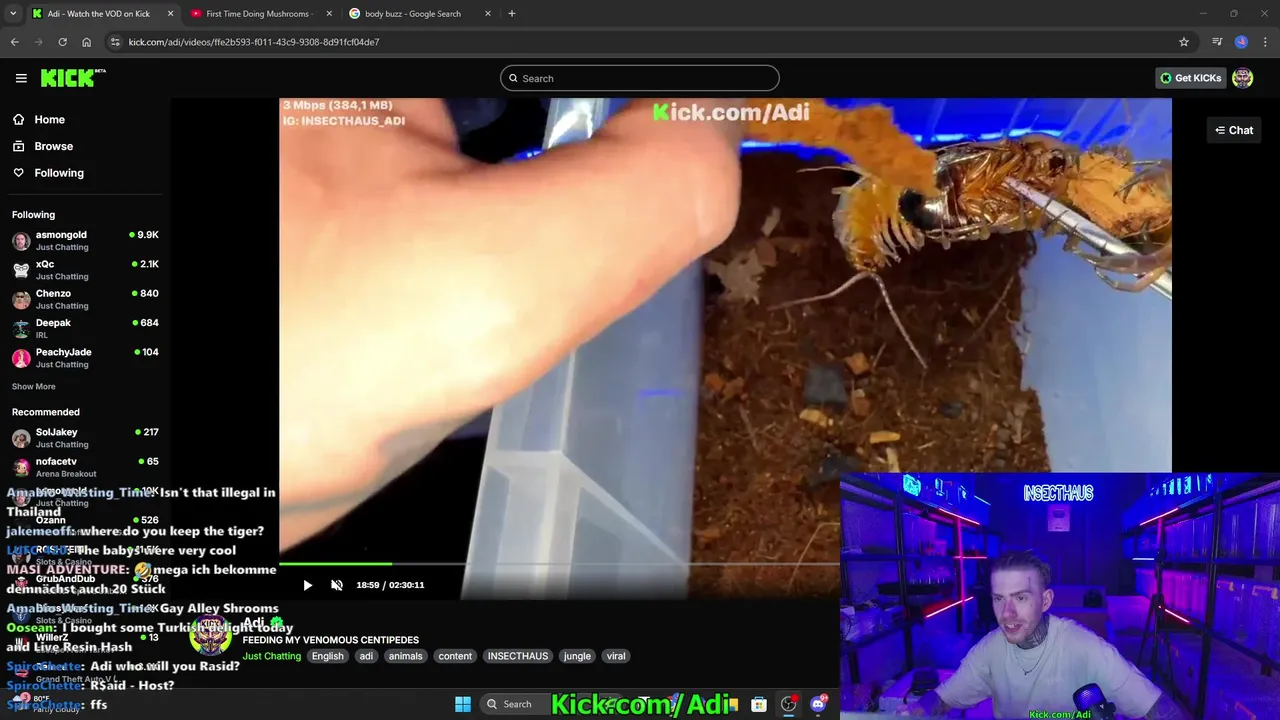The image size is (1280, 720).
Task: Open the user profile avatar menu
Action: pos(1243,78)
